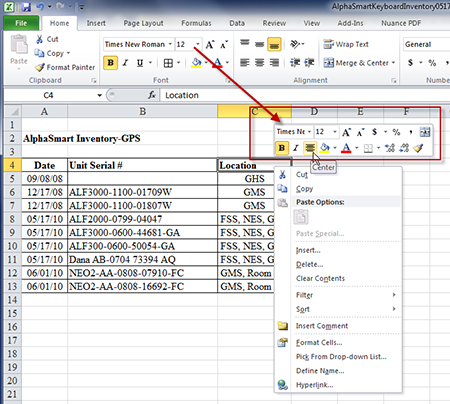Choose Hyperlink... from the context menu

pos(314,385)
